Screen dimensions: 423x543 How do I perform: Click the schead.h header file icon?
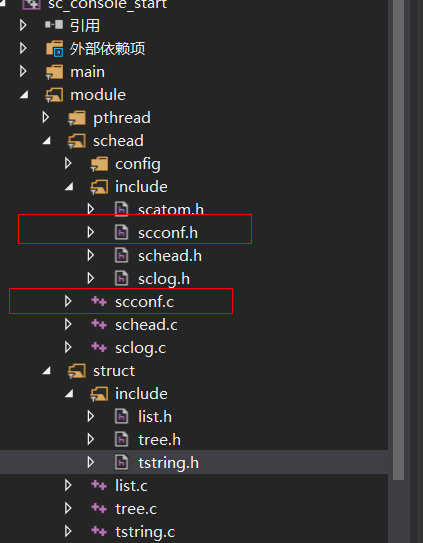point(121,256)
